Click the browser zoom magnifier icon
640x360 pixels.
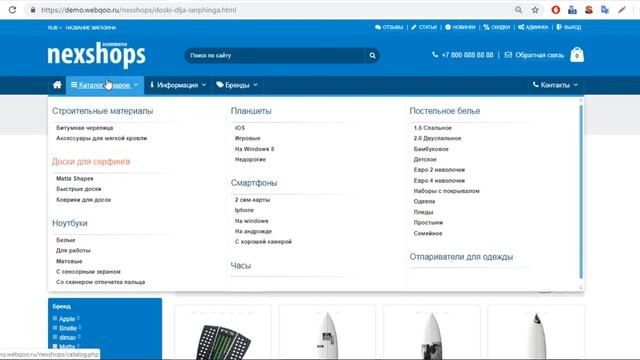pyautogui.click(x=518, y=10)
